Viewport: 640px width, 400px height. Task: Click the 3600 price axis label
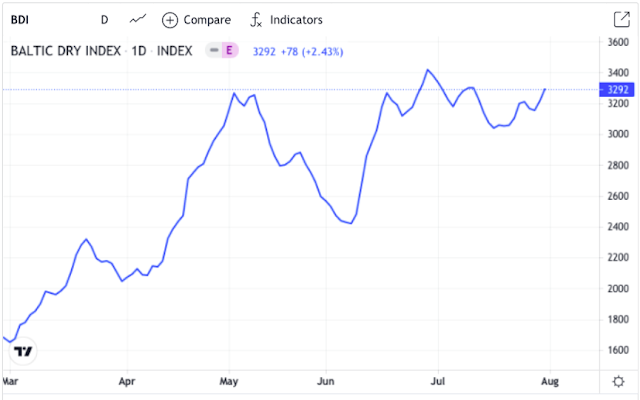618,42
